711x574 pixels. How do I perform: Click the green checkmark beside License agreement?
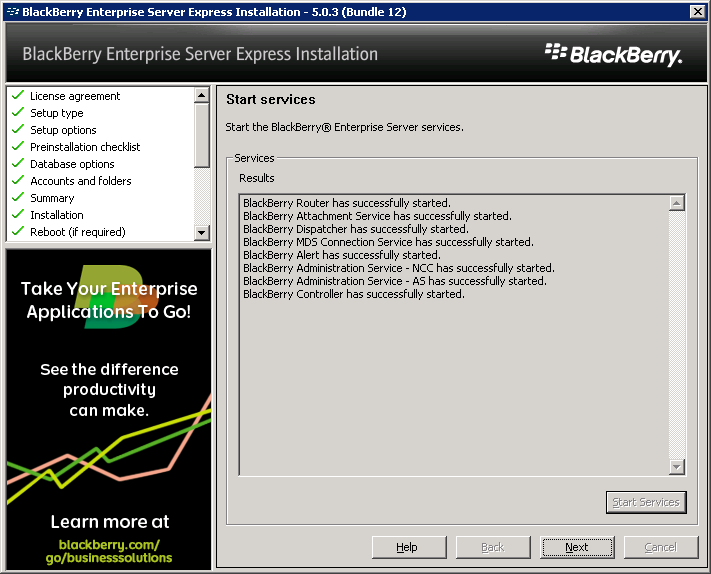18,95
